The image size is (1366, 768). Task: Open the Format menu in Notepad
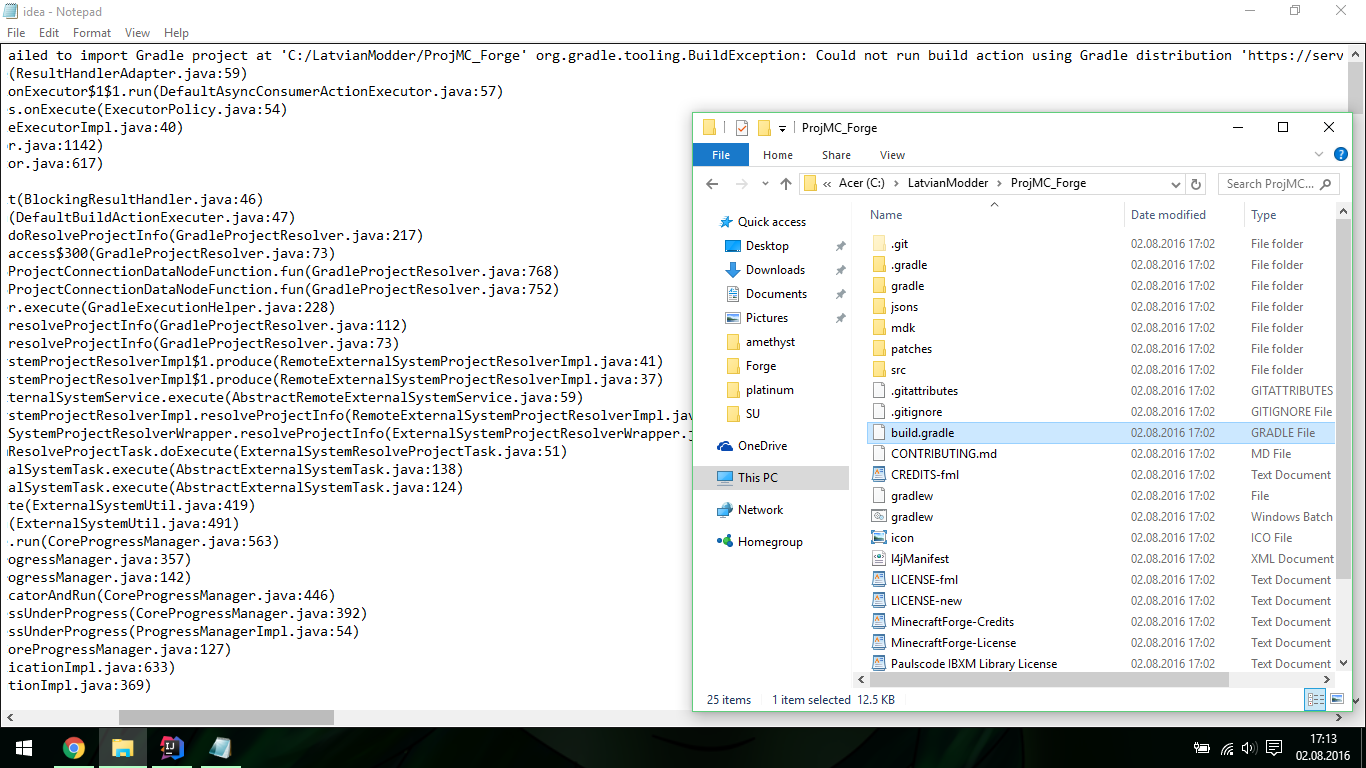(92, 33)
